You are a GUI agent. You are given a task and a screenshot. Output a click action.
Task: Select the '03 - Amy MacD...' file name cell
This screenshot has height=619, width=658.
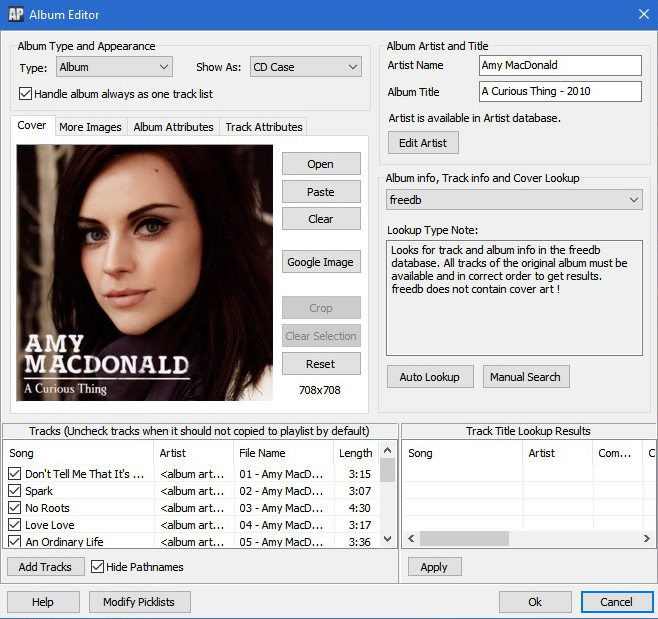pos(283,508)
